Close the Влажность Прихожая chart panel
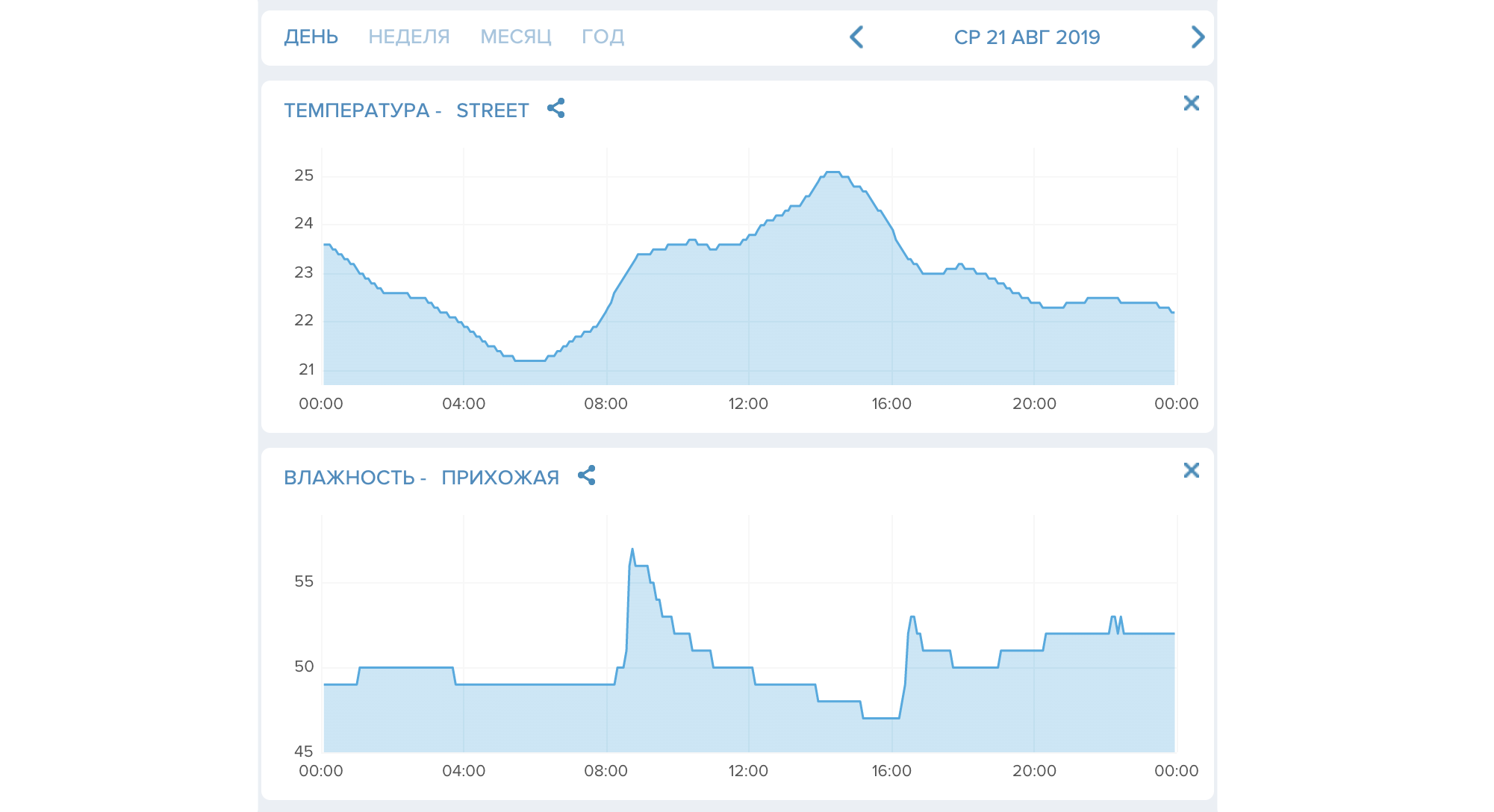The image size is (1494, 812). click(x=1192, y=470)
